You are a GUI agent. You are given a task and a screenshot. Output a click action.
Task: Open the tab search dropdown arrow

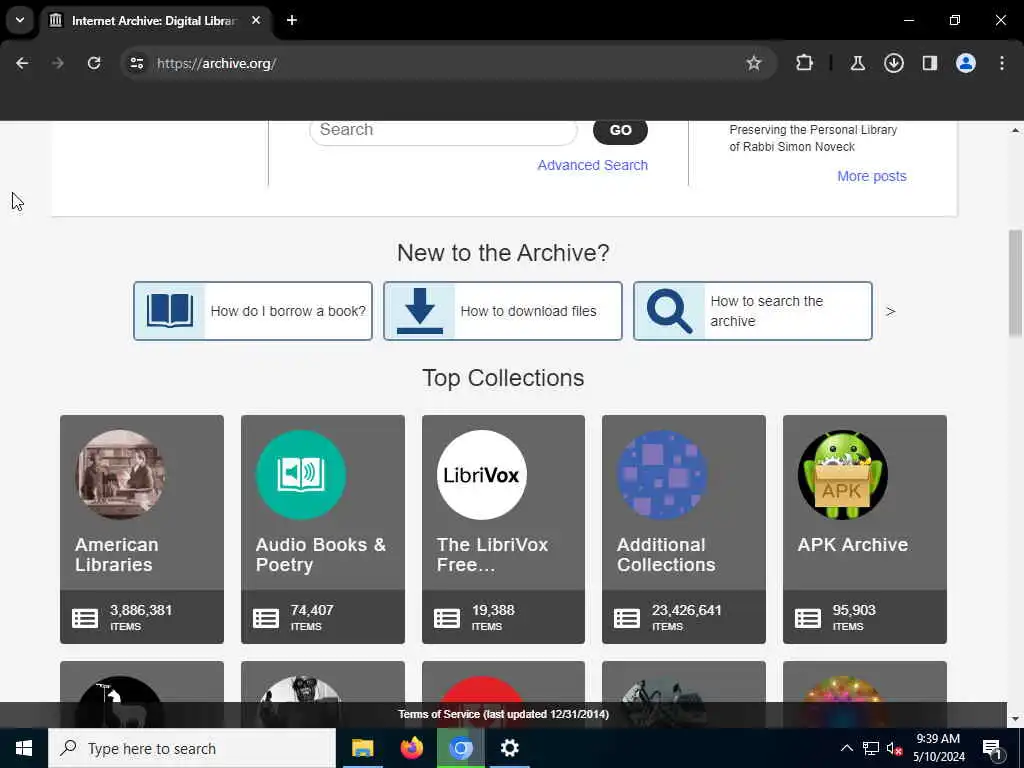coord(20,20)
